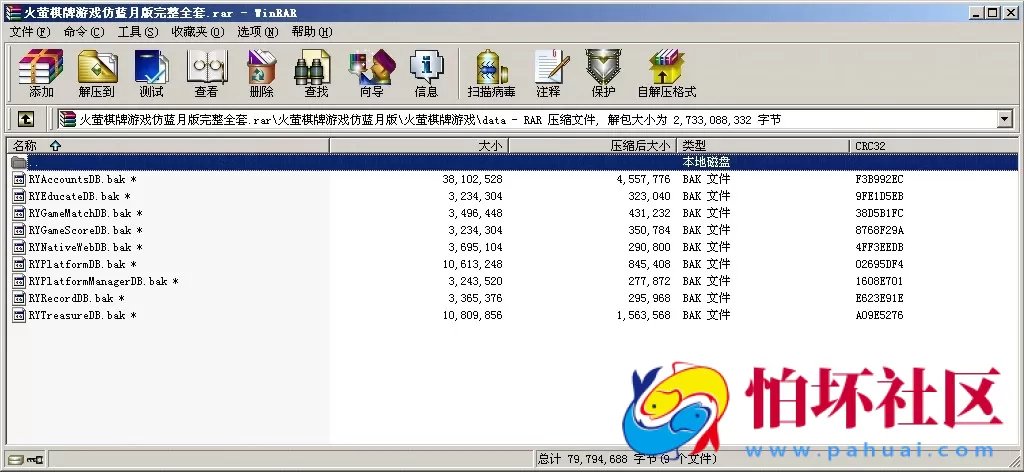1024x472 pixels.
Task: Sort by 名称 column header
Action: coord(168,146)
